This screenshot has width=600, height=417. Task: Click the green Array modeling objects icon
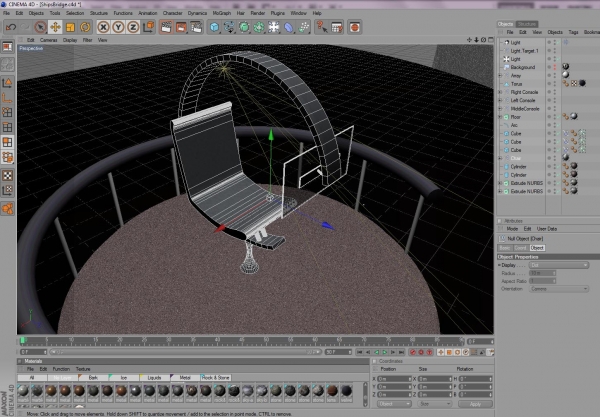pos(259,27)
